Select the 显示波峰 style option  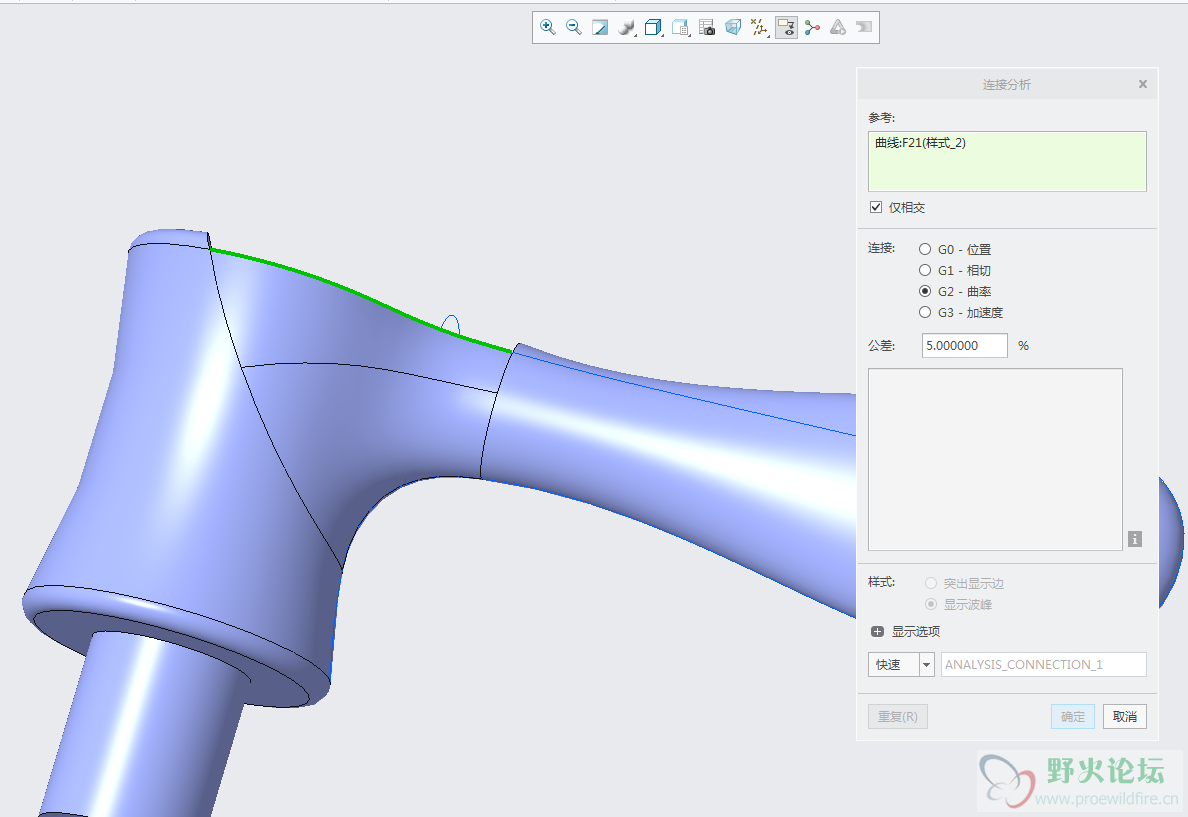[x=931, y=604]
